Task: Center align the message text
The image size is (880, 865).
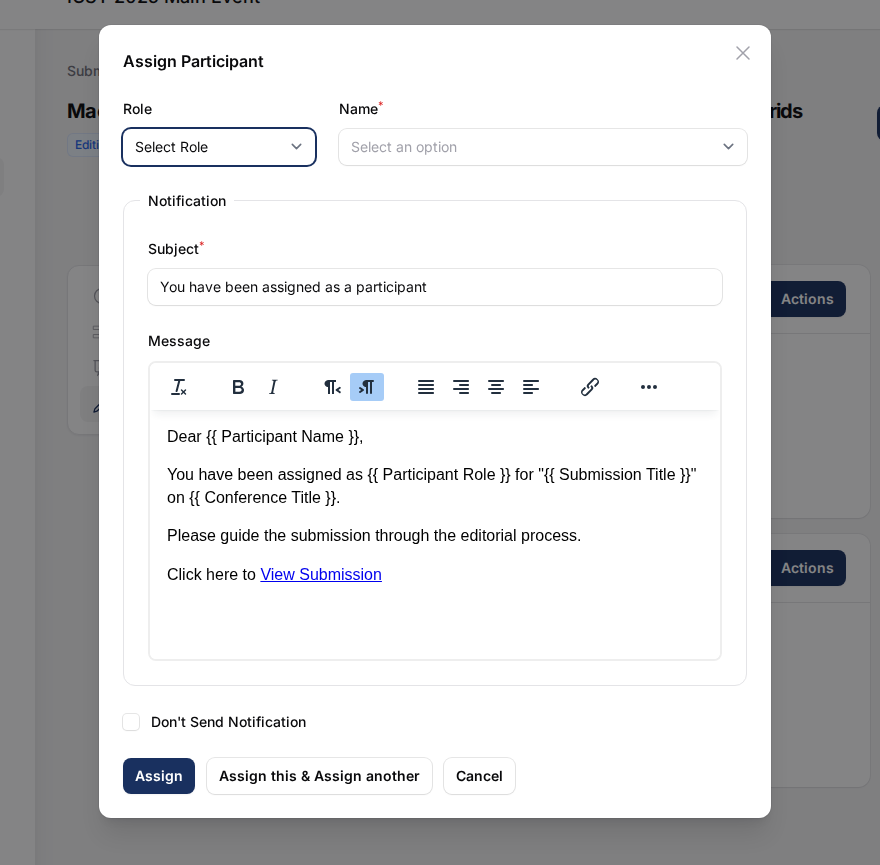Action: 496,387
